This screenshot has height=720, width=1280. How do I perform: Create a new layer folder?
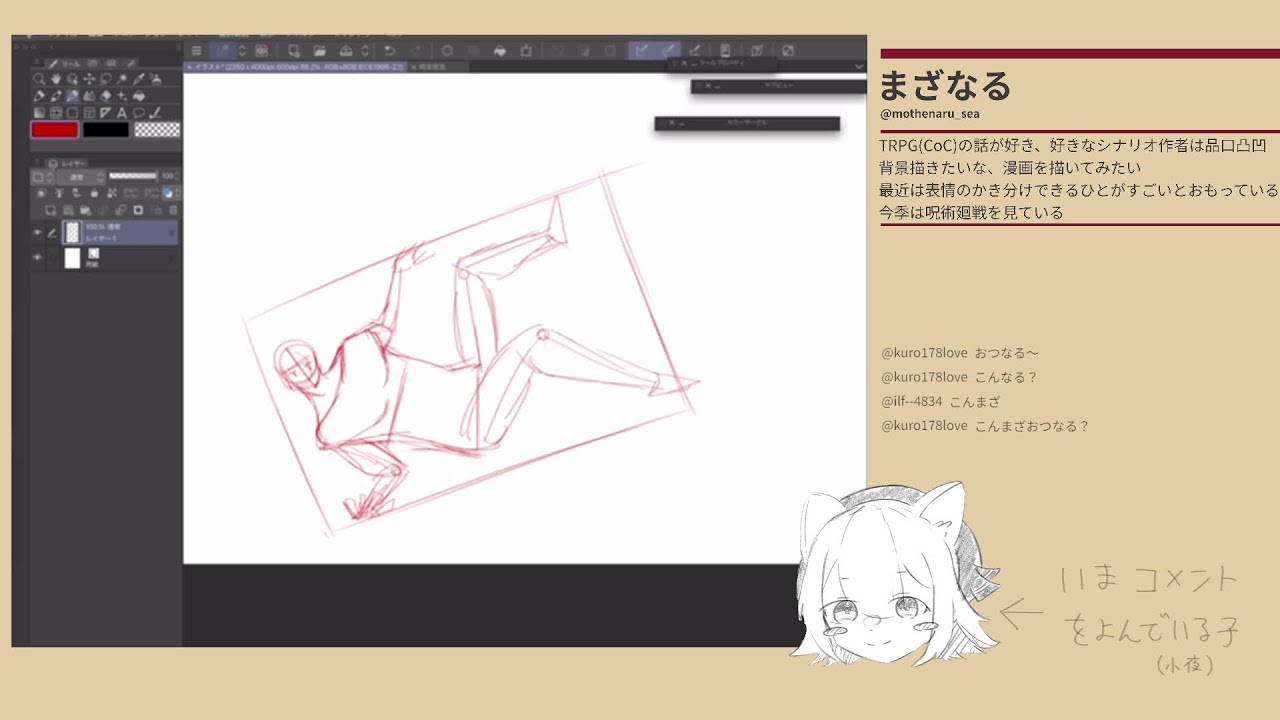84,210
